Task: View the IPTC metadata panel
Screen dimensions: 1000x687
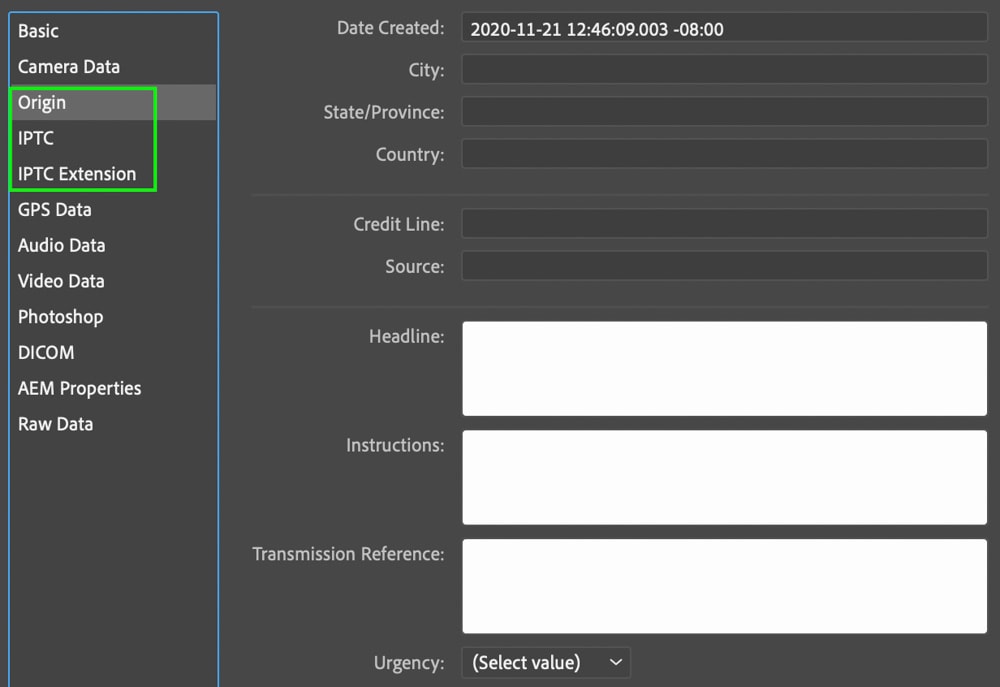Action: (x=36, y=138)
